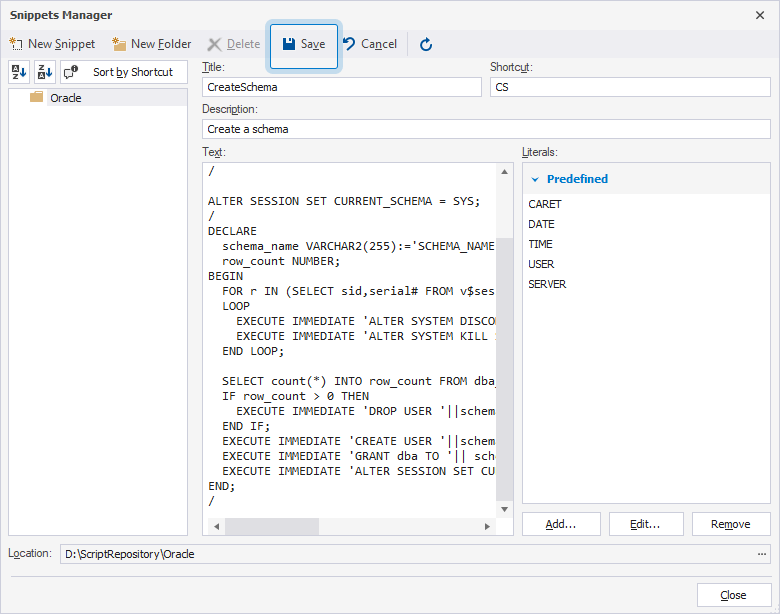
Task: Cancel snippet changes
Action: 370,44
